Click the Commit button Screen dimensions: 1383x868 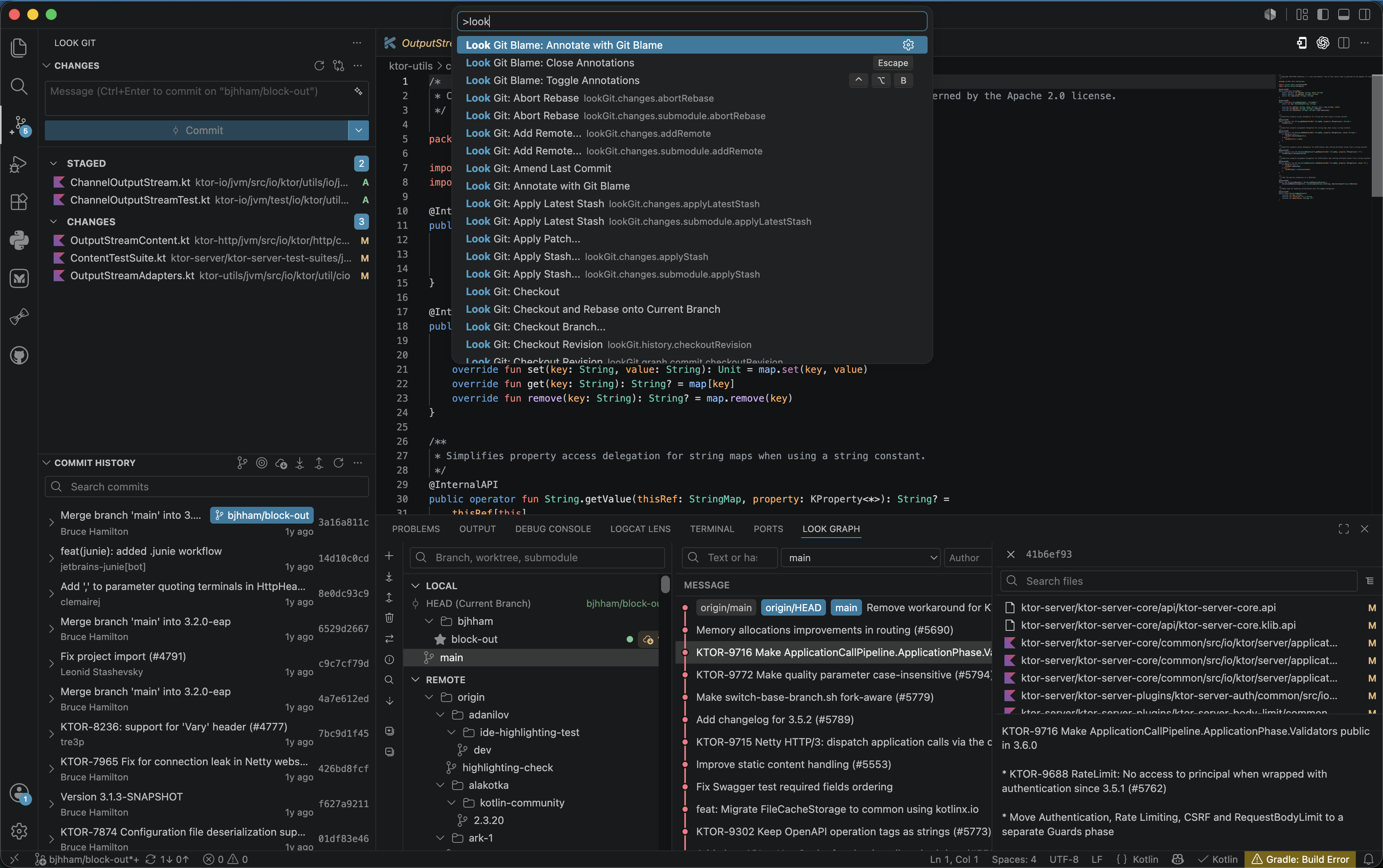click(x=196, y=130)
